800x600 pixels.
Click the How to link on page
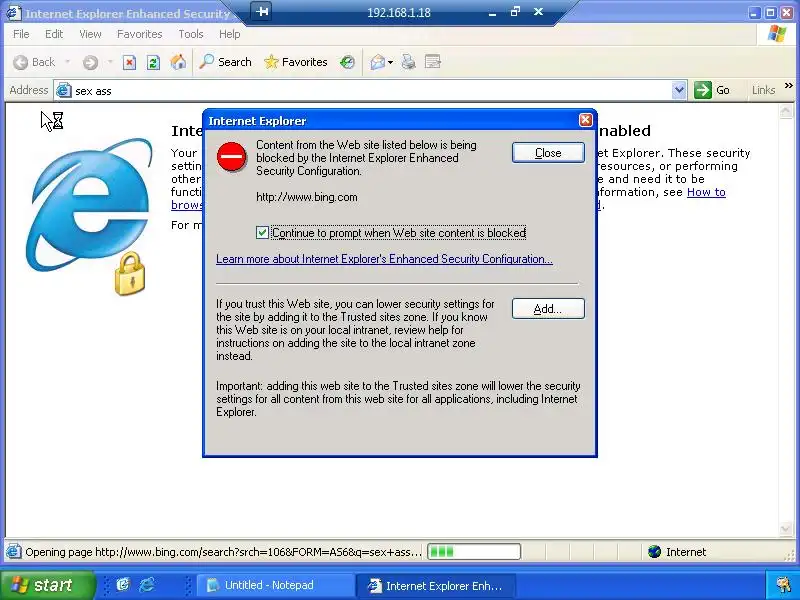coord(706,192)
